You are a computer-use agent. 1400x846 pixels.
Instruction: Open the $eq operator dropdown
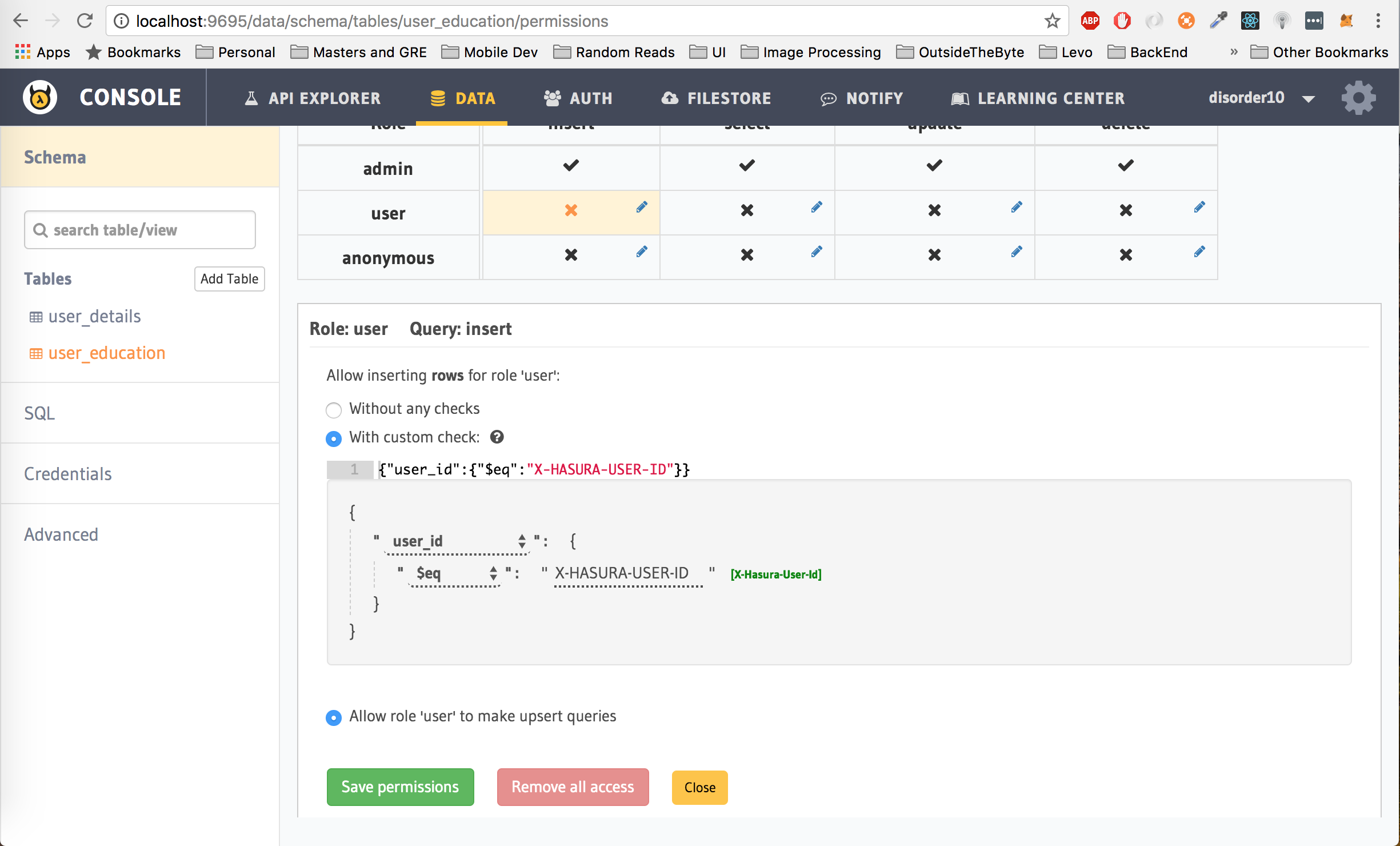[455, 573]
